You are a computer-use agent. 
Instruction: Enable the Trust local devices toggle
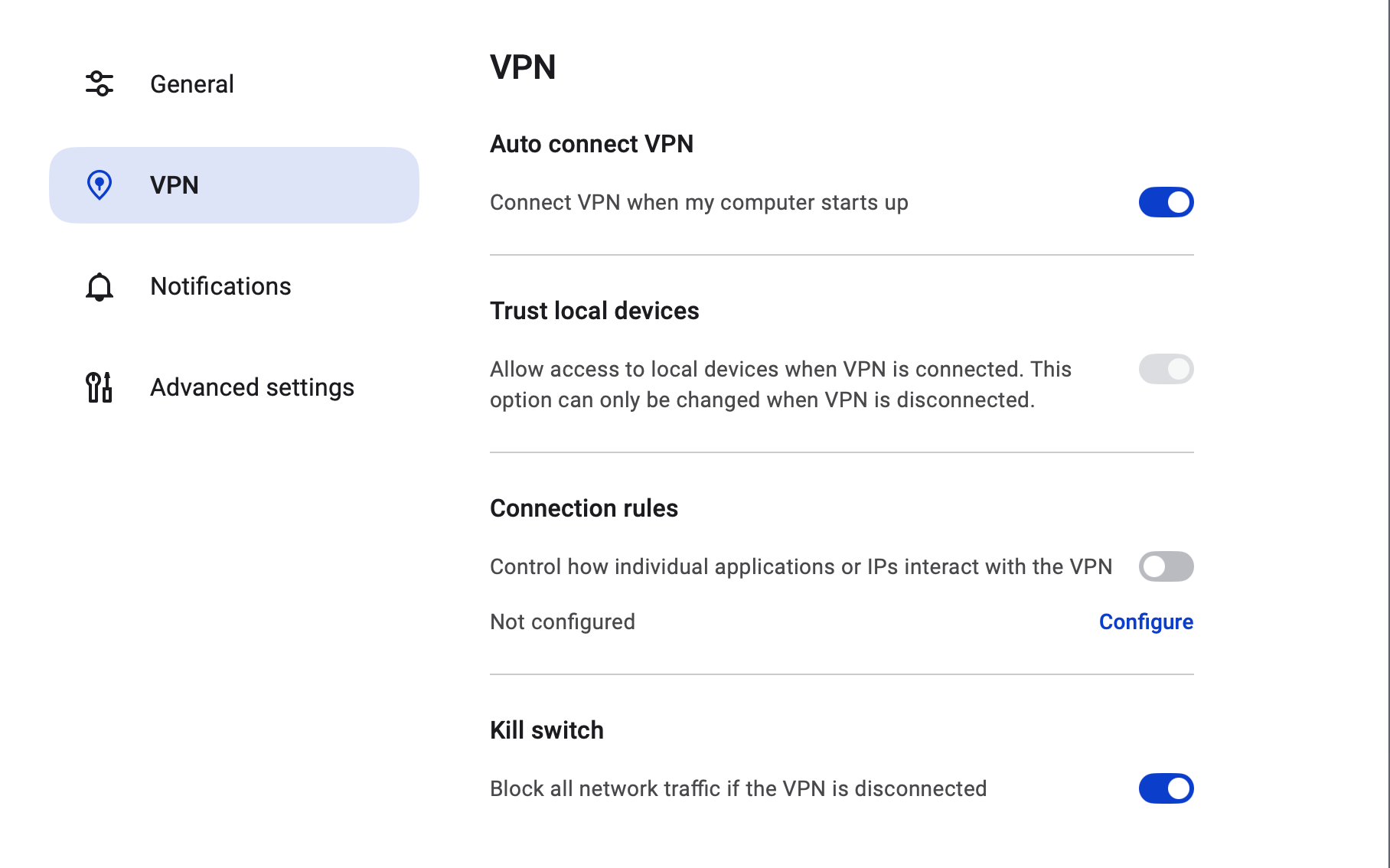1166,369
